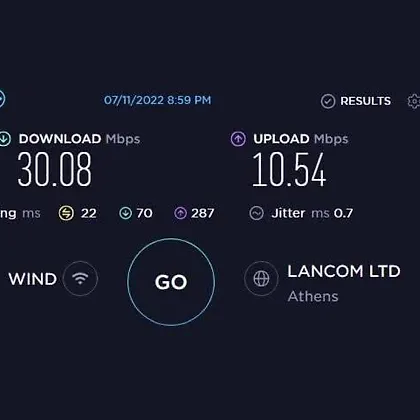The image size is (420, 420).
Task: Select the WIND Wi-Fi connection icon
Action: (80, 278)
